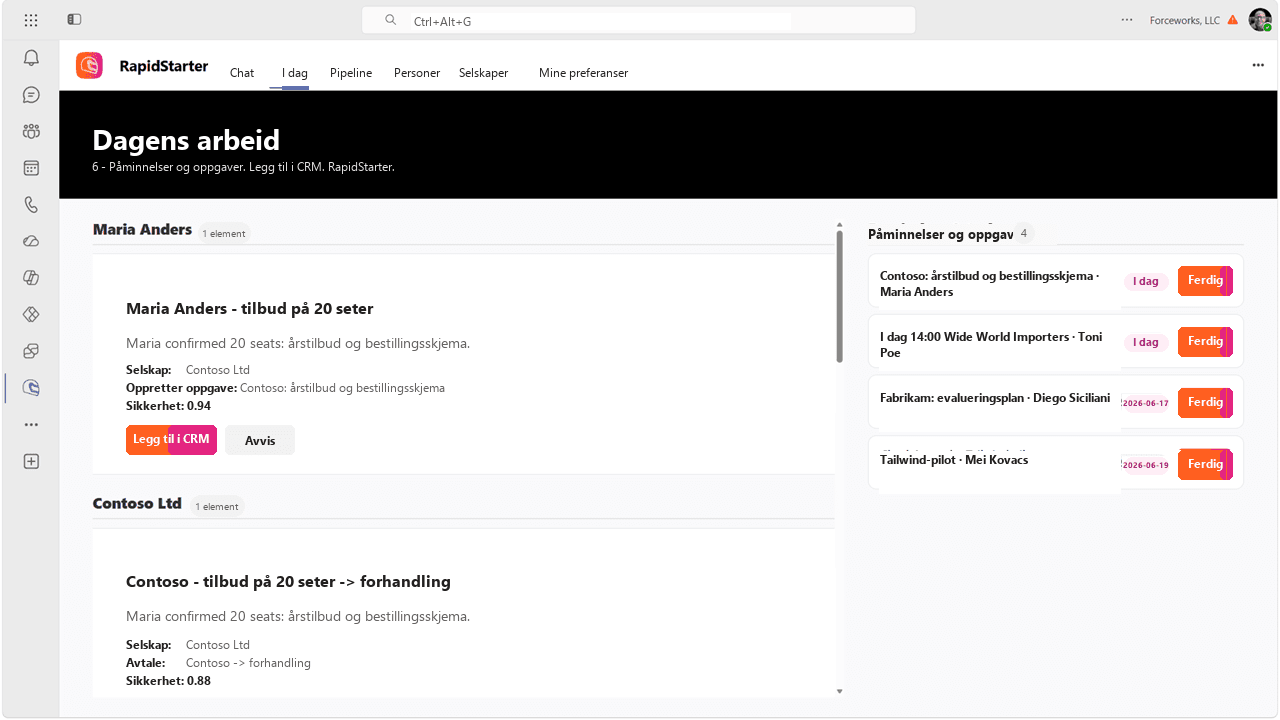Click the 2026-06-17 date badge
Viewport: 1280px width, 720px height.
point(1146,404)
